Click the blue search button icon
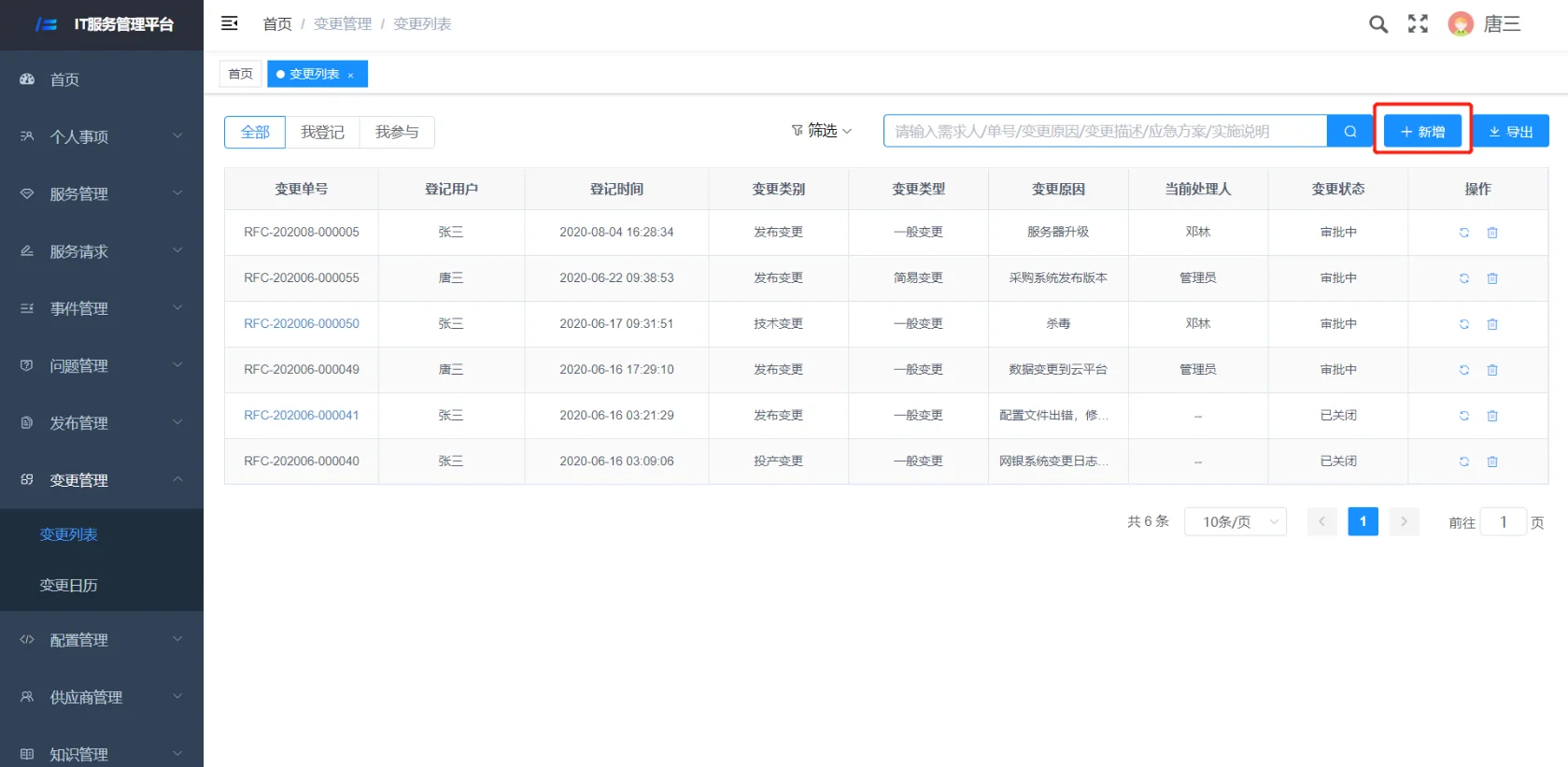The height and width of the screenshot is (767, 1568). point(1349,132)
